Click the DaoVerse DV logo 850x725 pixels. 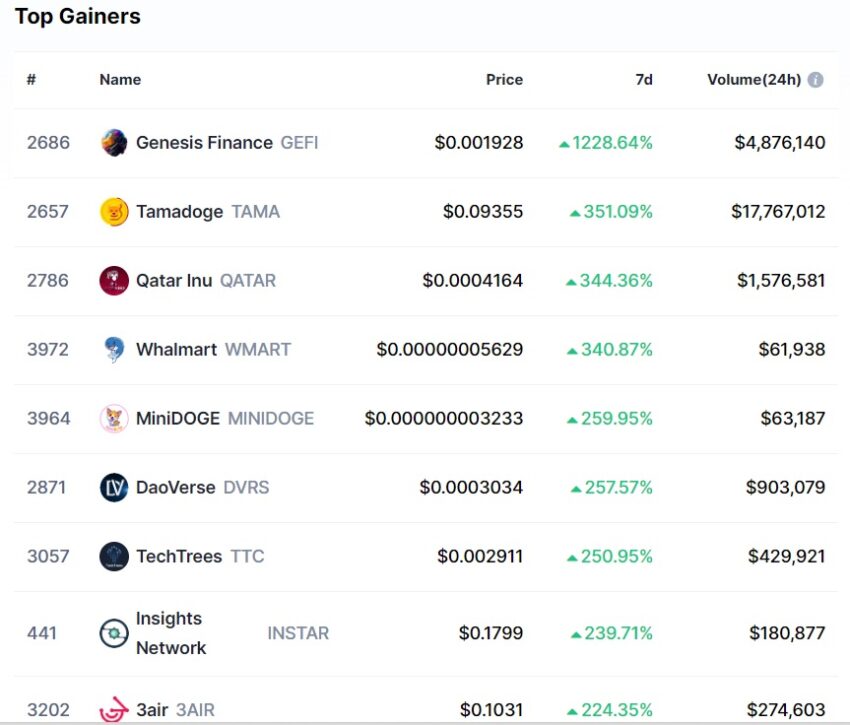pos(114,487)
